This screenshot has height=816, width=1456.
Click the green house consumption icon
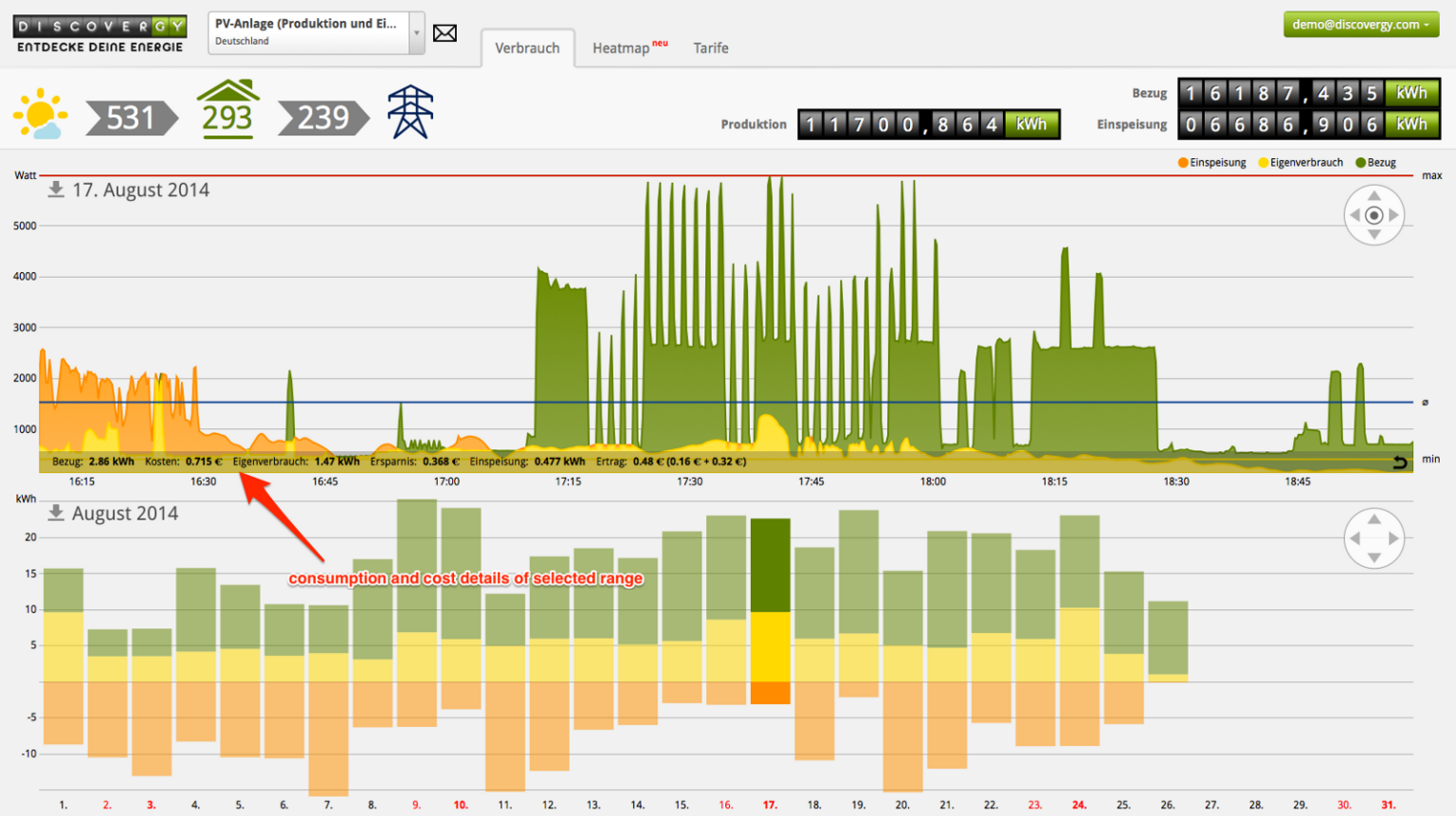(227, 110)
